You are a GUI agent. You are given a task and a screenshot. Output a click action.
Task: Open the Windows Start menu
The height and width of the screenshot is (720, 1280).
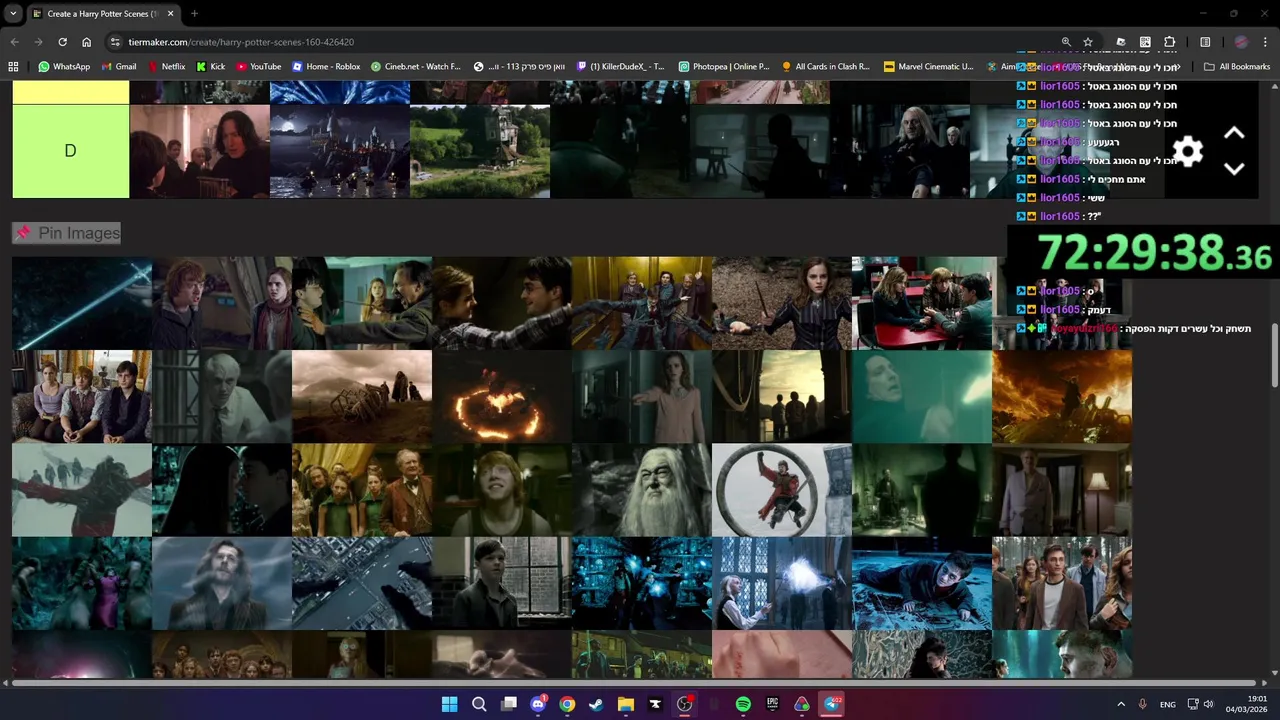[450, 704]
